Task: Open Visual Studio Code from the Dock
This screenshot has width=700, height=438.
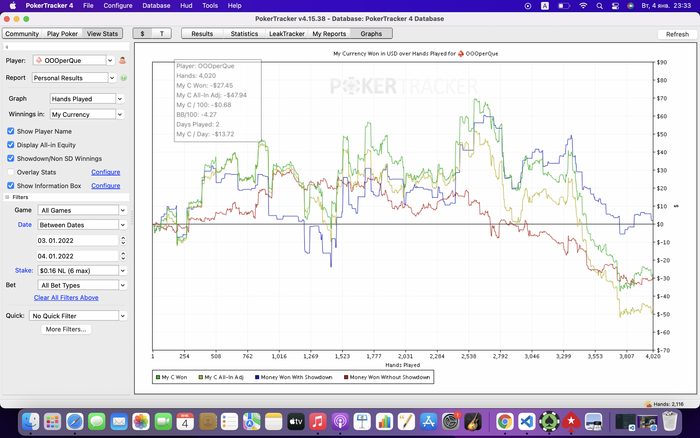Action: (x=527, y=421)
